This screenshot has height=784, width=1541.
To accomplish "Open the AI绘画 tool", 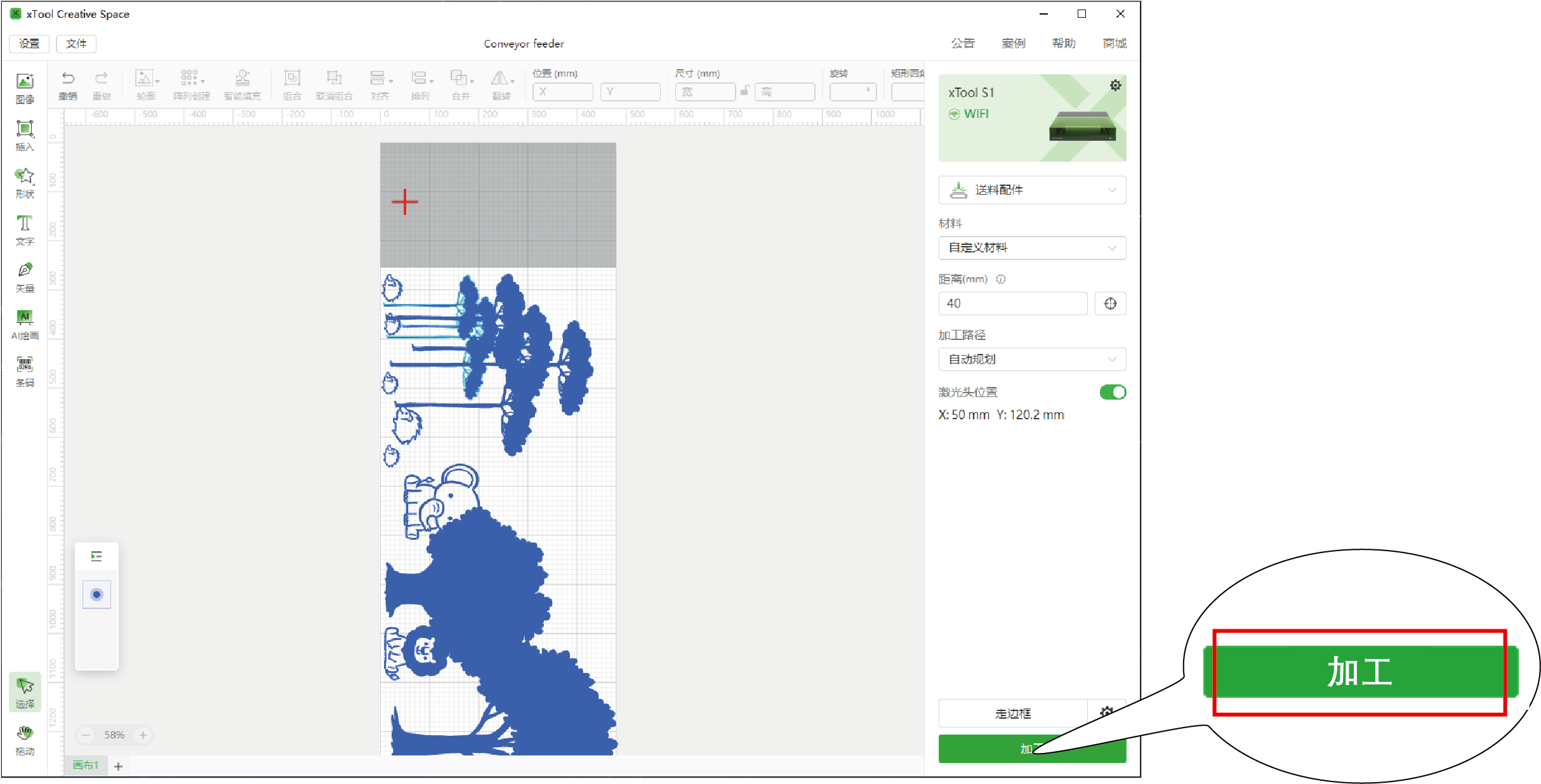I will (25, 325).
